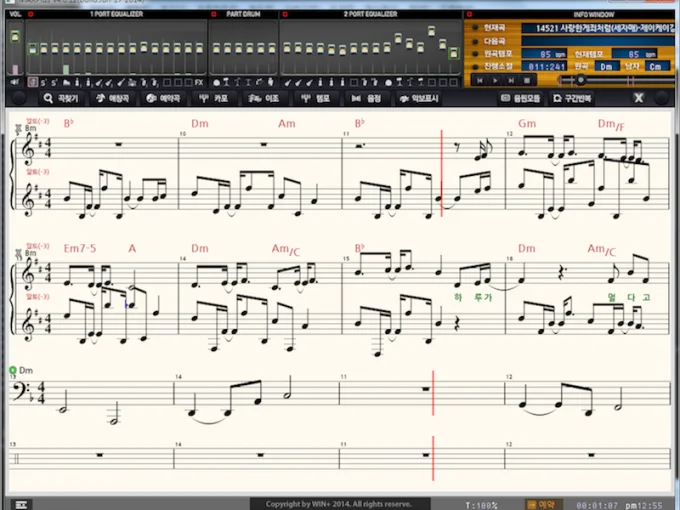This screenshot has width=680, height=510.
Task: Click the dot beside 현재곡 label
Action: [475, 28]
